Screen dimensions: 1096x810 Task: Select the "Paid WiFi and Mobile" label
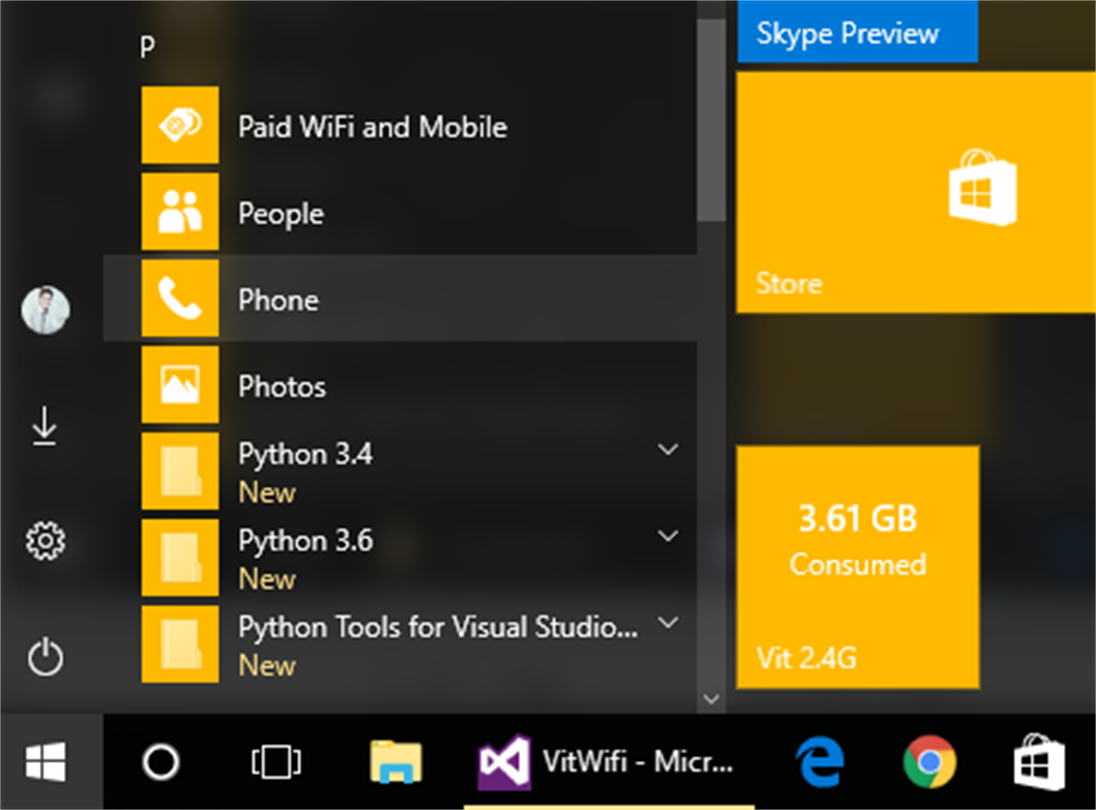click(373, 127)
